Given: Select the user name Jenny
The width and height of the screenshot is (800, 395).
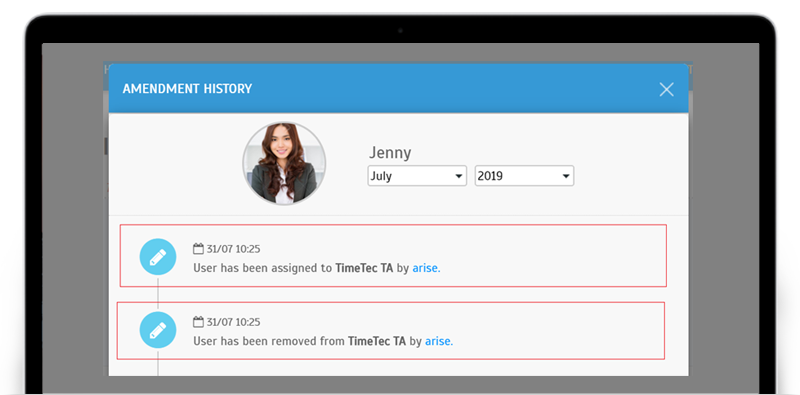Looking at the screenshot, I should click(x=390, y=153).
